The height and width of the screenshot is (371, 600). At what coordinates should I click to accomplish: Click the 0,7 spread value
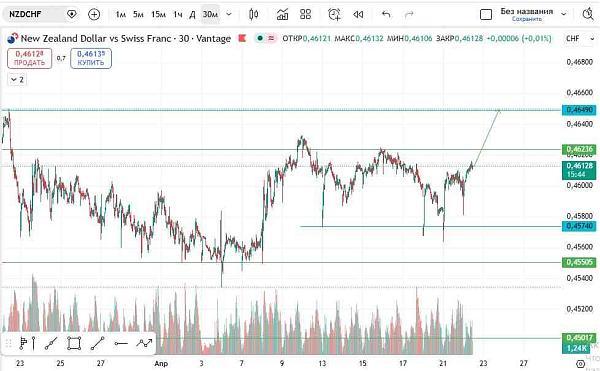point(61,58)
